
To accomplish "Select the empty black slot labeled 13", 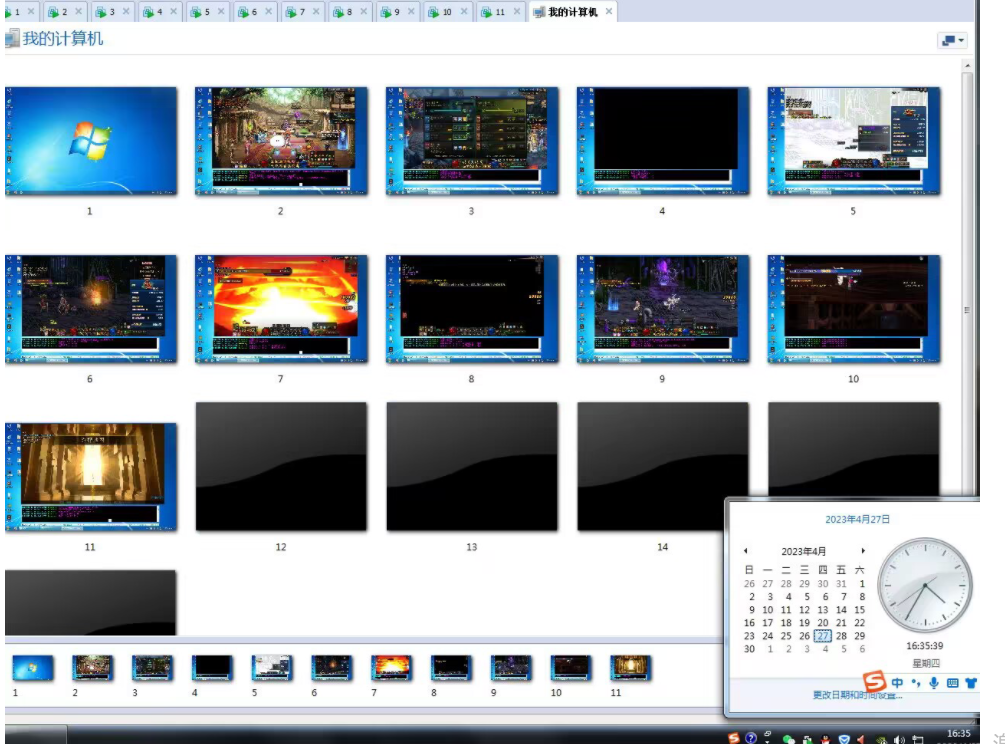I will tap(472, 467).
